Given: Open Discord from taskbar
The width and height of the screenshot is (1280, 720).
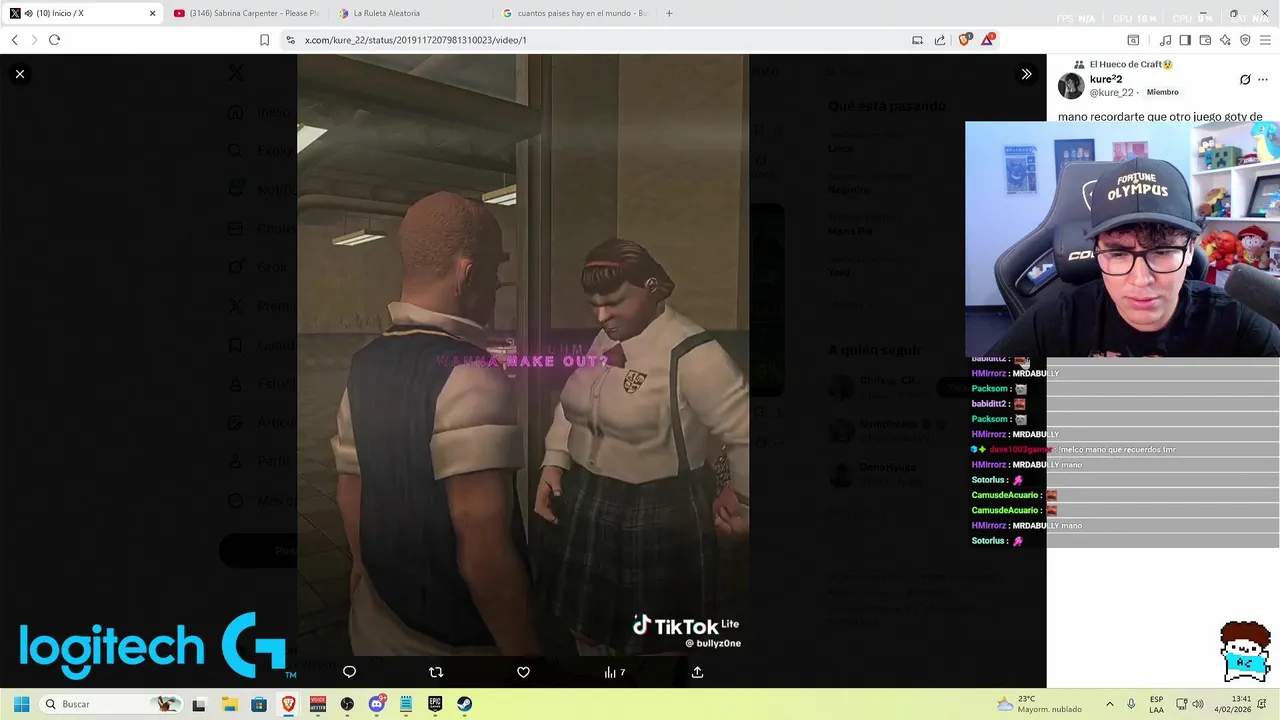Looking at the screenshot, I should 377,704.
